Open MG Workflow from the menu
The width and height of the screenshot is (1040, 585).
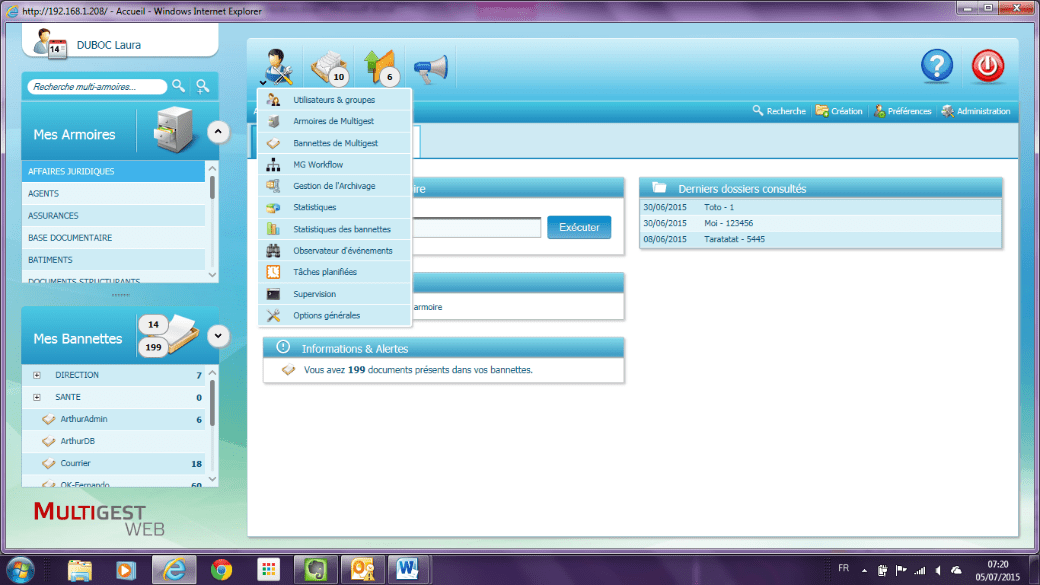click(318, 165)
